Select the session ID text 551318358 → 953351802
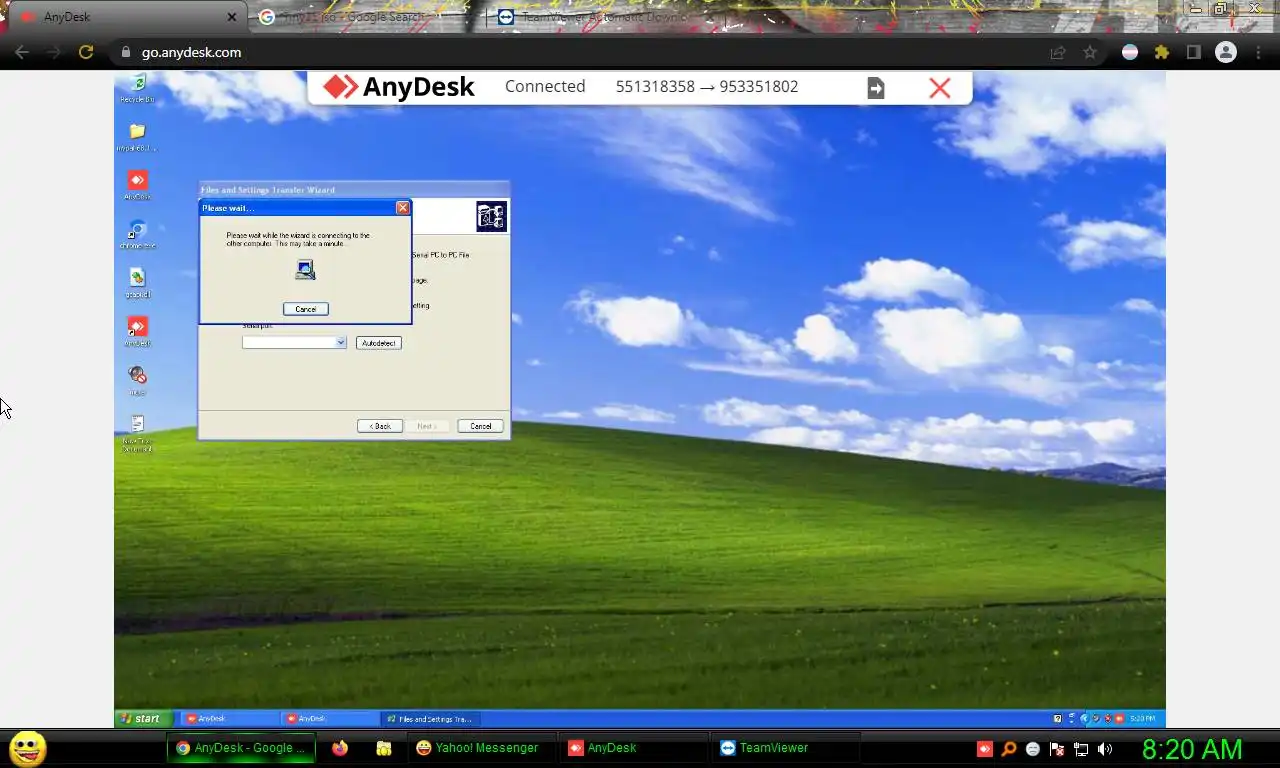 click(706, 86)
